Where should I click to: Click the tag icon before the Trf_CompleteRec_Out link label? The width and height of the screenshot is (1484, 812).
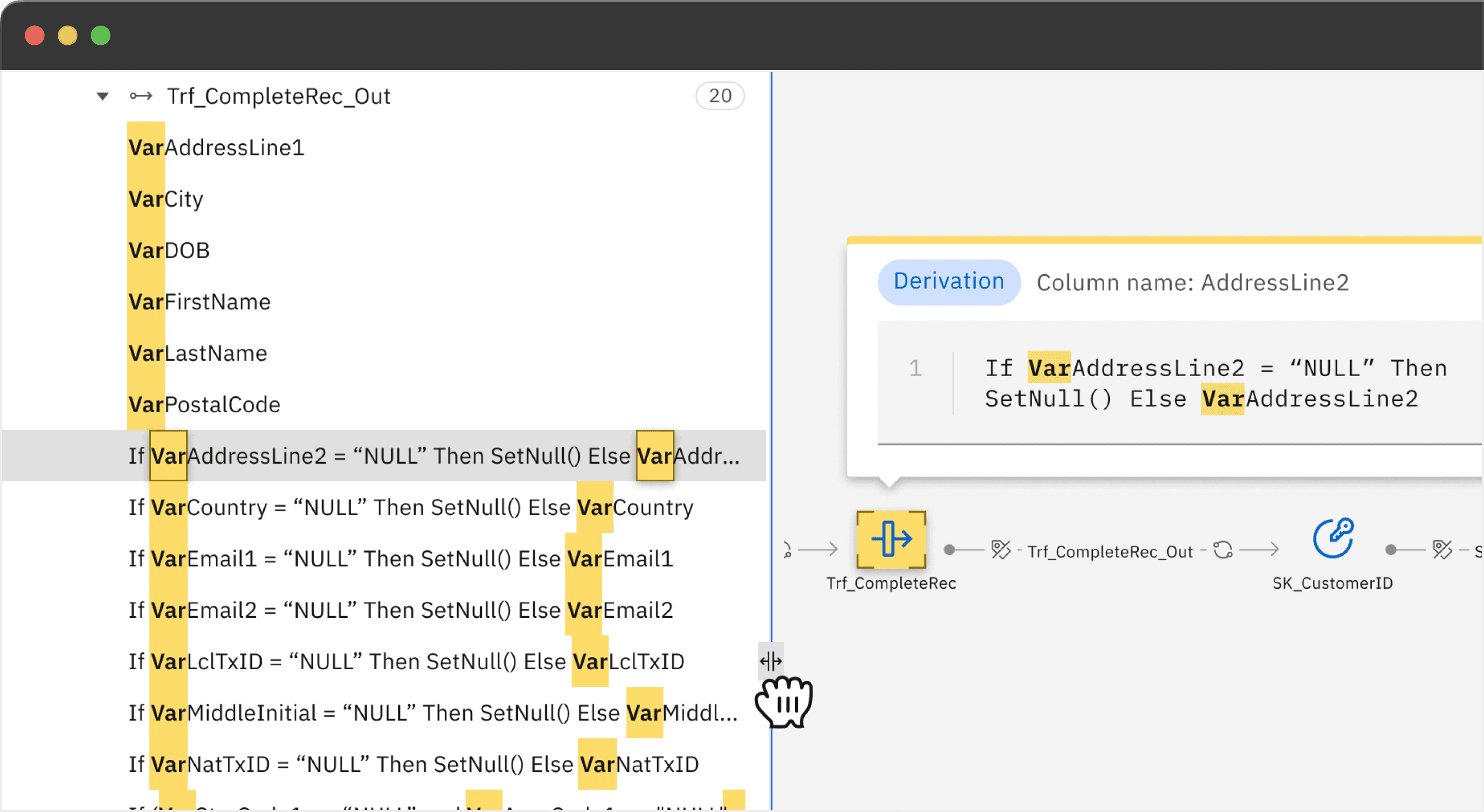[1000, 550]
